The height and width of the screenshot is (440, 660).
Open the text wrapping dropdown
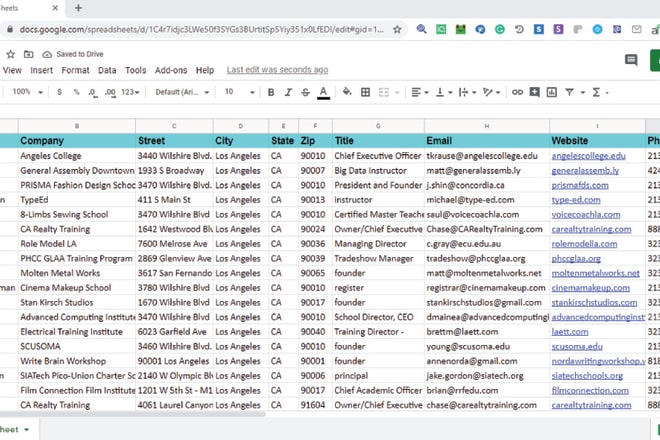point(467,92)
